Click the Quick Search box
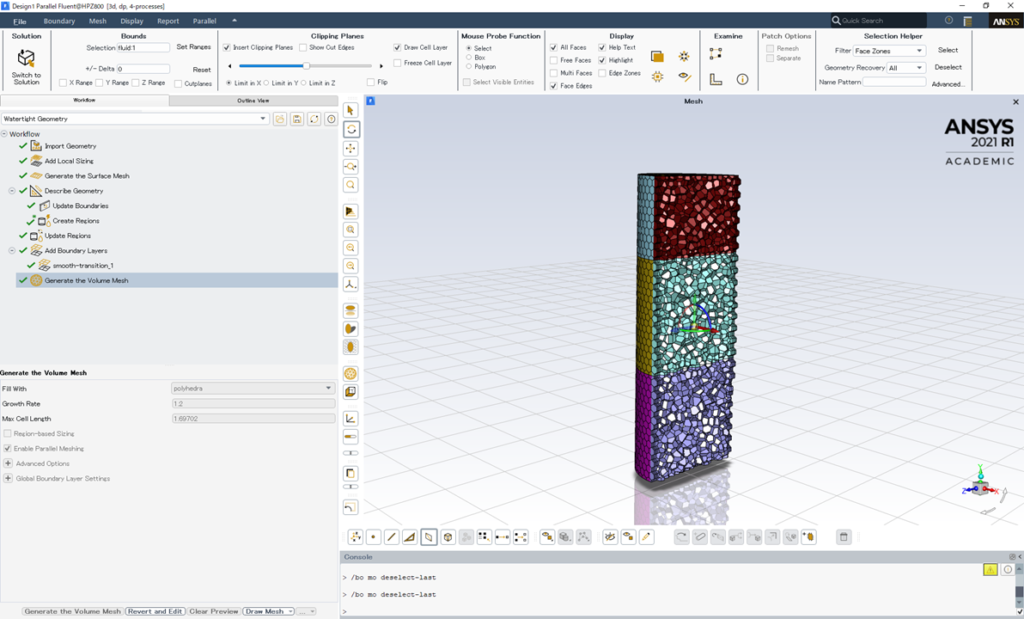 pos(878,21)
